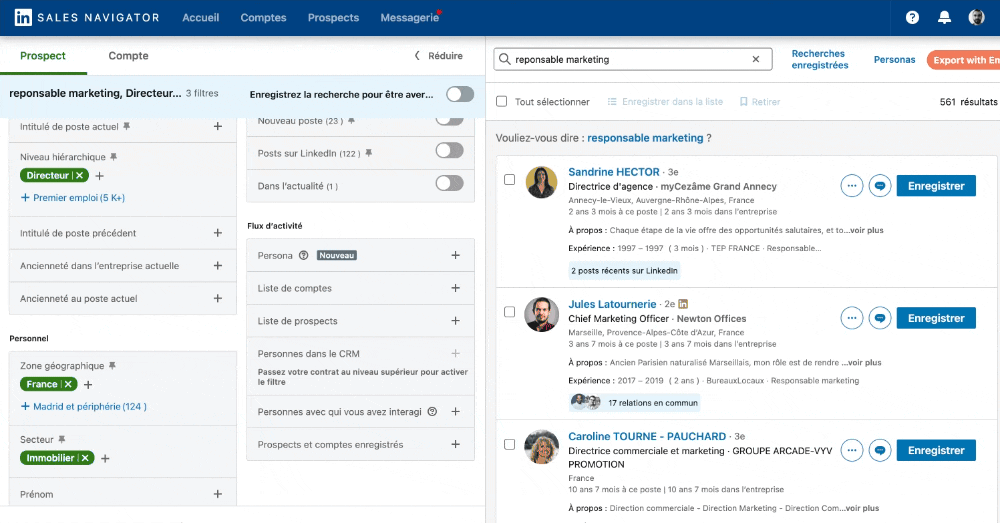1000x523 pixels.
Task: Click the Persona help question icon
Action: (x=304, y=255)
